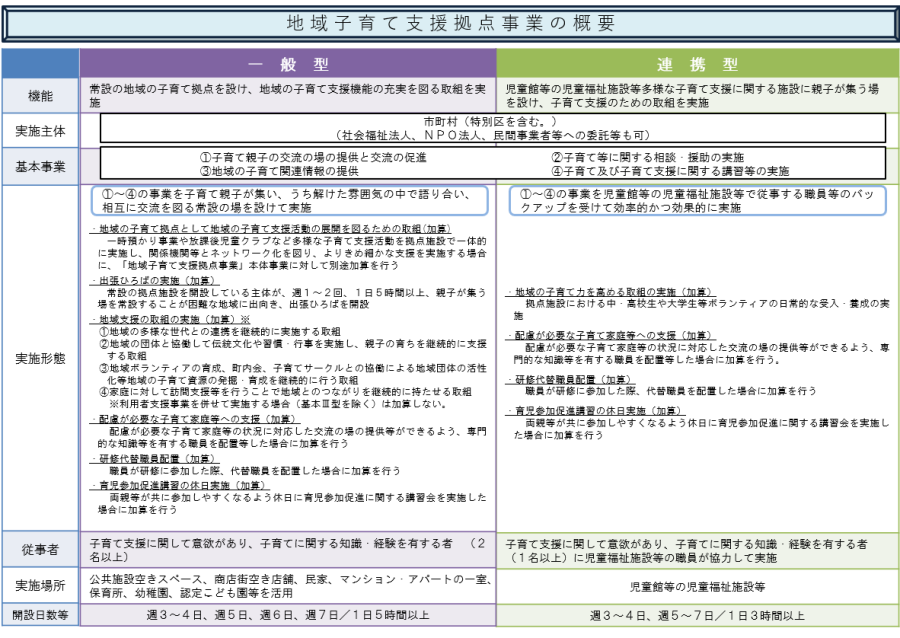Click item ① 子育て親子の交流の場の提供と交流の促進
900x638 pixels.
pyautogui.click(x=313, y=157)
